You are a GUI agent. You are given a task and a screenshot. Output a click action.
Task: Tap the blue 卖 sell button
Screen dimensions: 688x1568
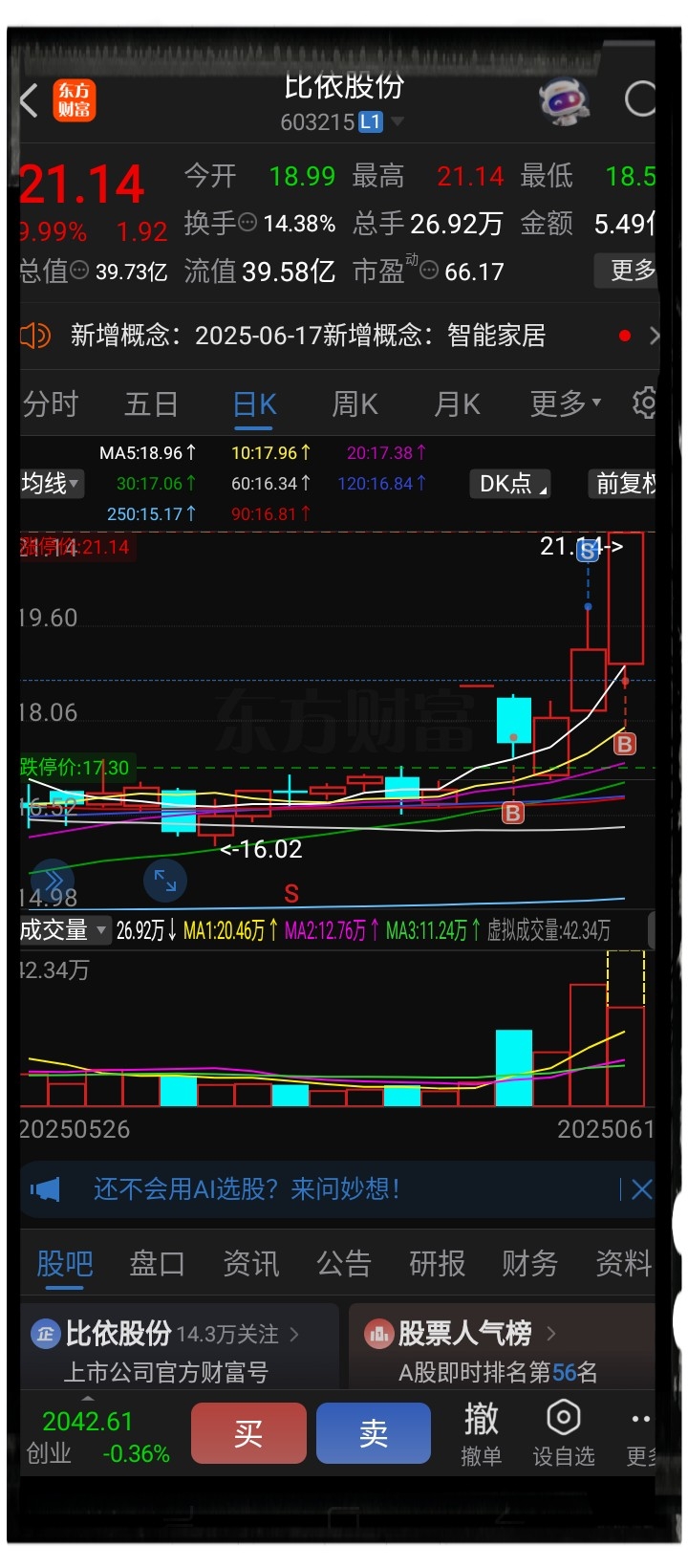pos(374,1433)
